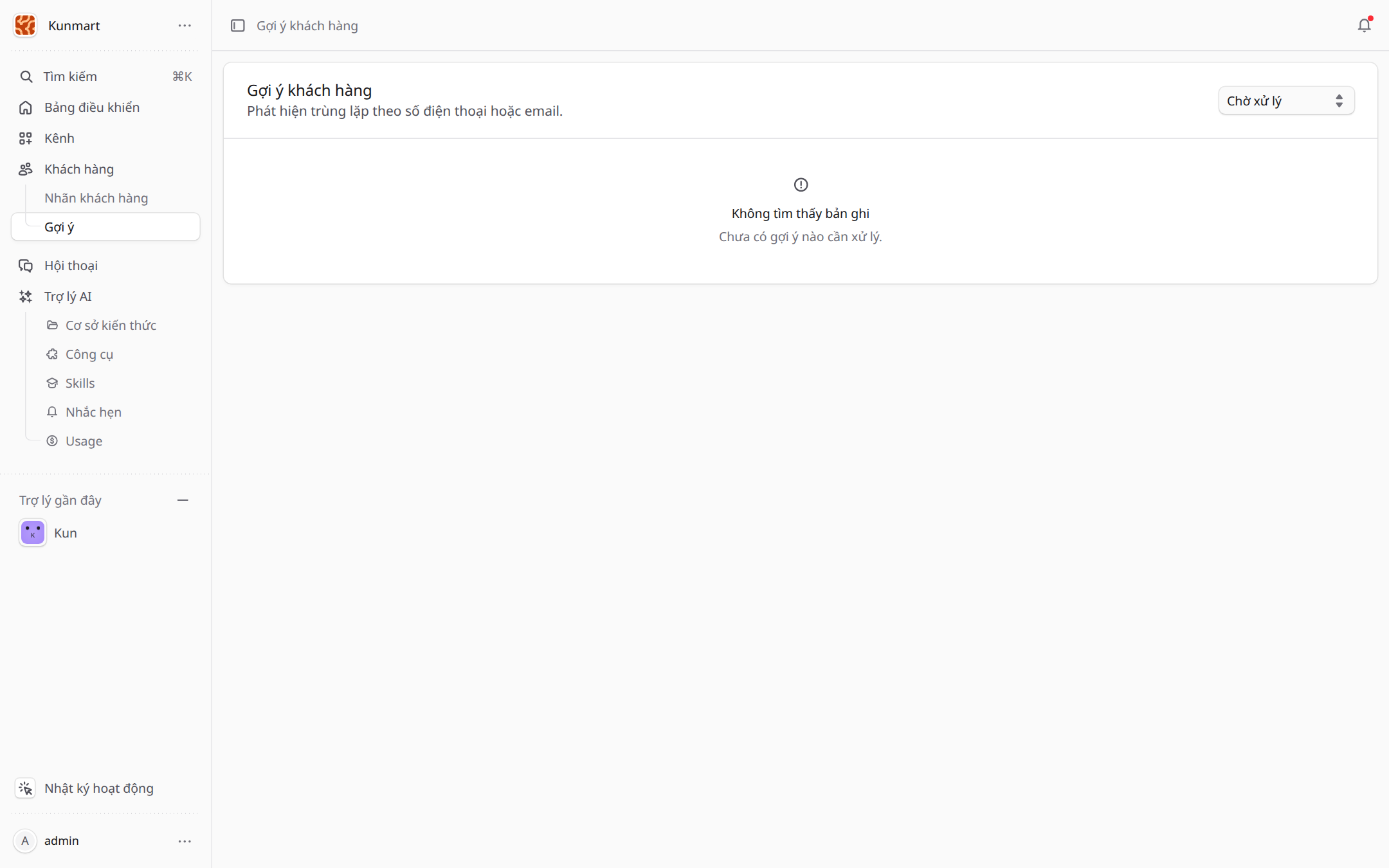The height and width of the screenshot is (868, 1389).
Task: Click 'Không tìm thấy bản ghi' text
Action: coord(801,213)
